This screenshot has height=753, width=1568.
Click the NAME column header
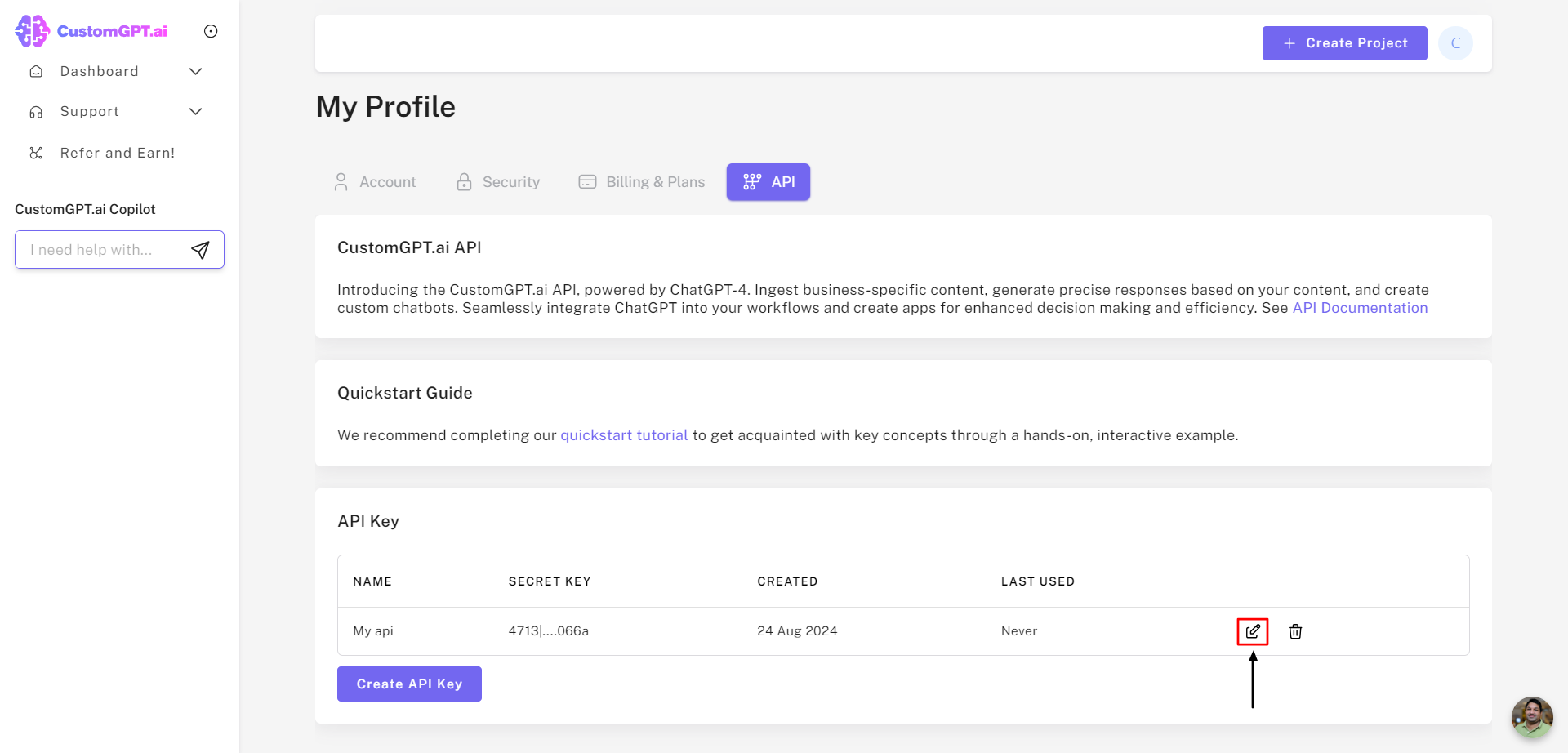(x=372, y=581)
